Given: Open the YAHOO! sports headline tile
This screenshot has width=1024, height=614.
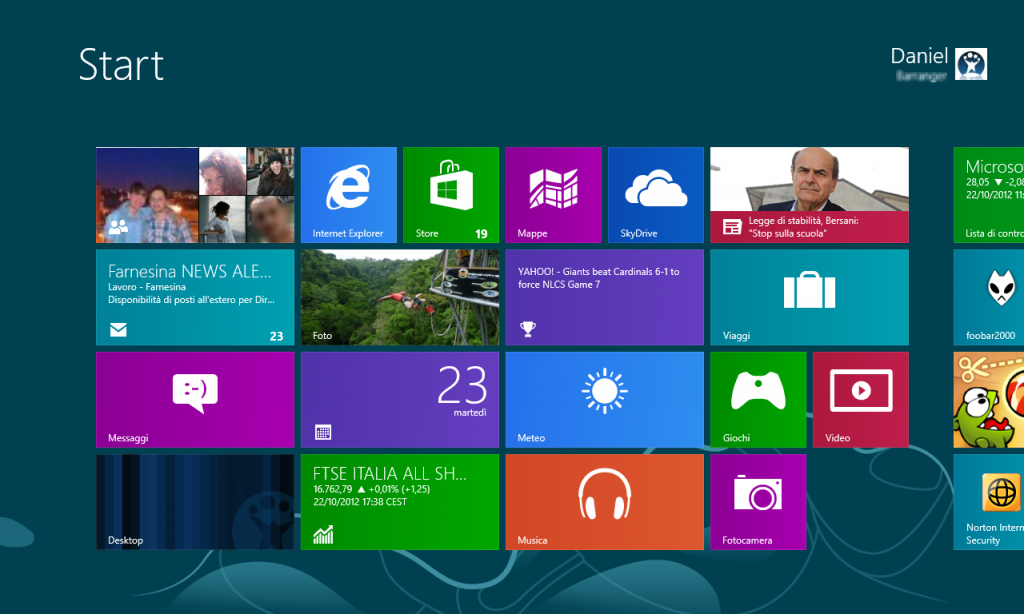Looking at the screenshot, I should pyautogui.click(x=605, y=297).
